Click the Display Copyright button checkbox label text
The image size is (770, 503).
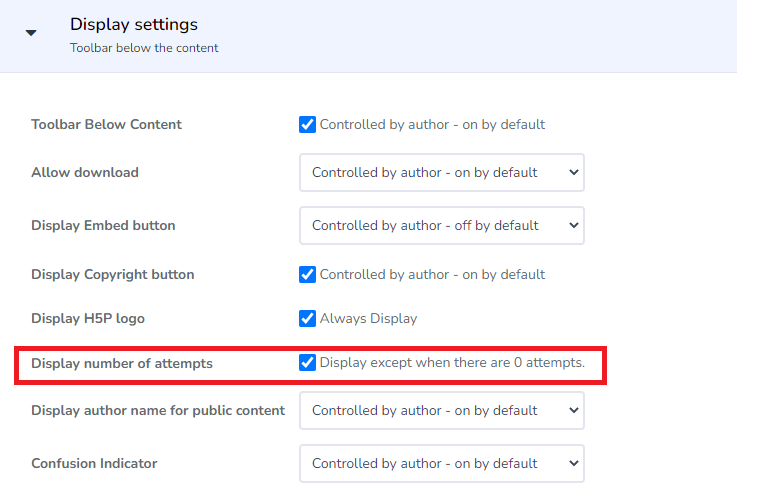point(432,275)
